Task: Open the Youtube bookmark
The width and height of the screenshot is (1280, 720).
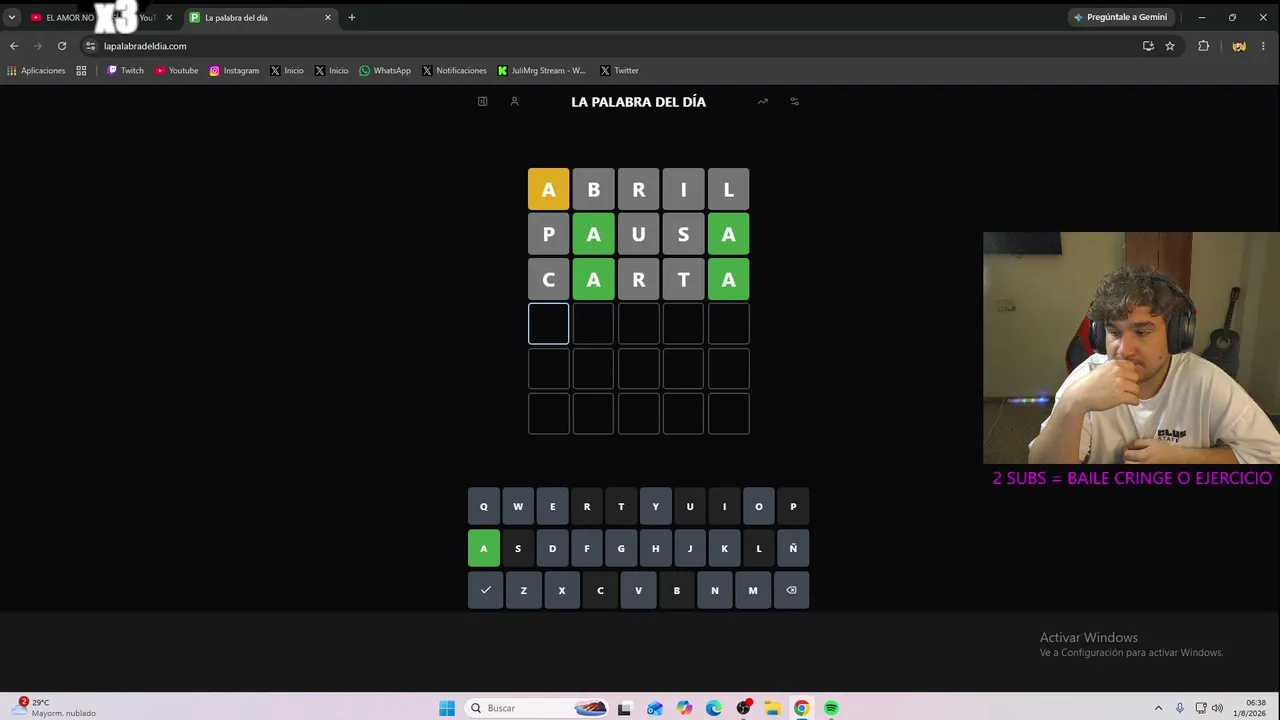Action: (x=176, y=71)
